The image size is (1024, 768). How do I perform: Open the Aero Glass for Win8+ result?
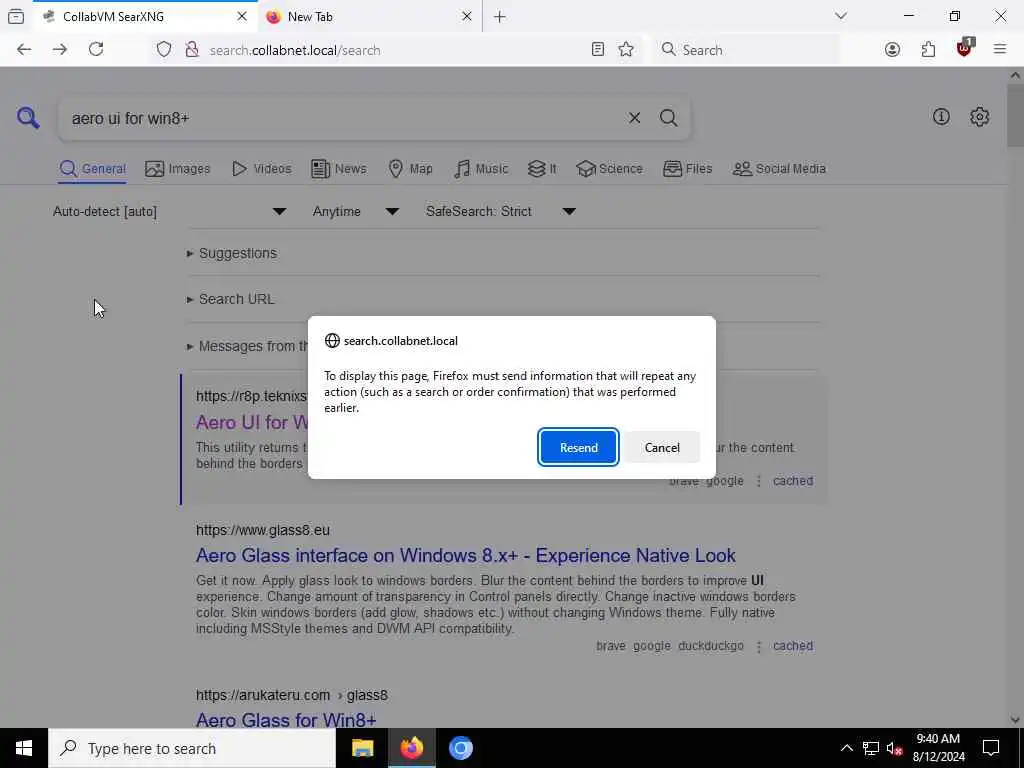point(286,720)
